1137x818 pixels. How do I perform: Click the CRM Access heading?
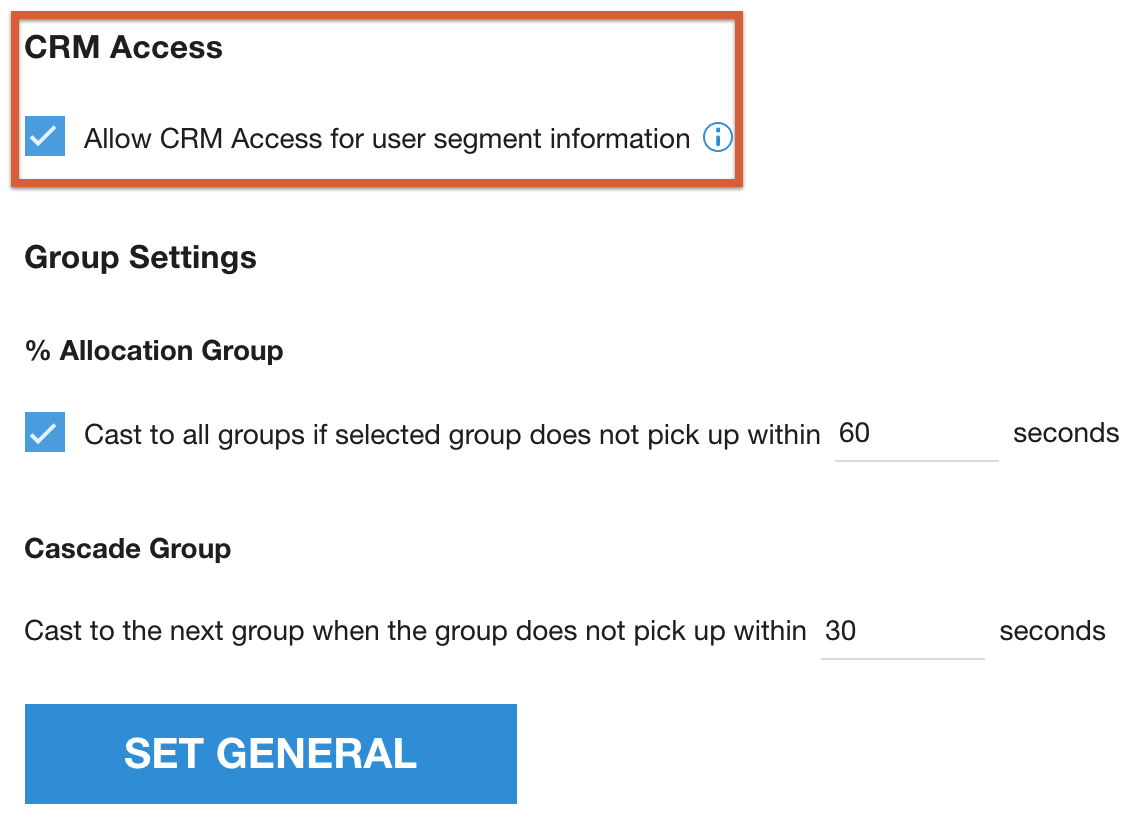point(124,47)
